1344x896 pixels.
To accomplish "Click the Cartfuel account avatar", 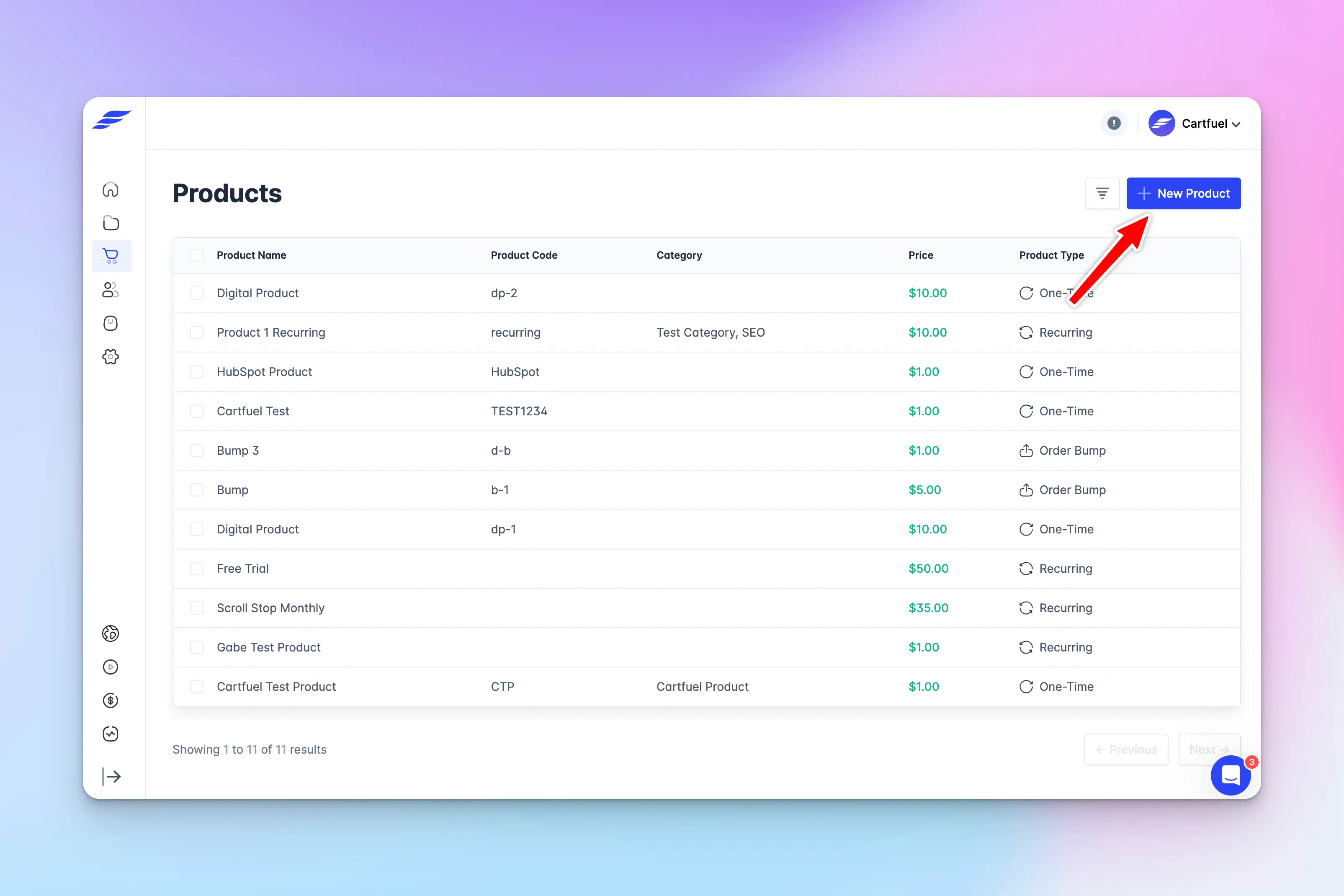I will (x=1162, y=123).
